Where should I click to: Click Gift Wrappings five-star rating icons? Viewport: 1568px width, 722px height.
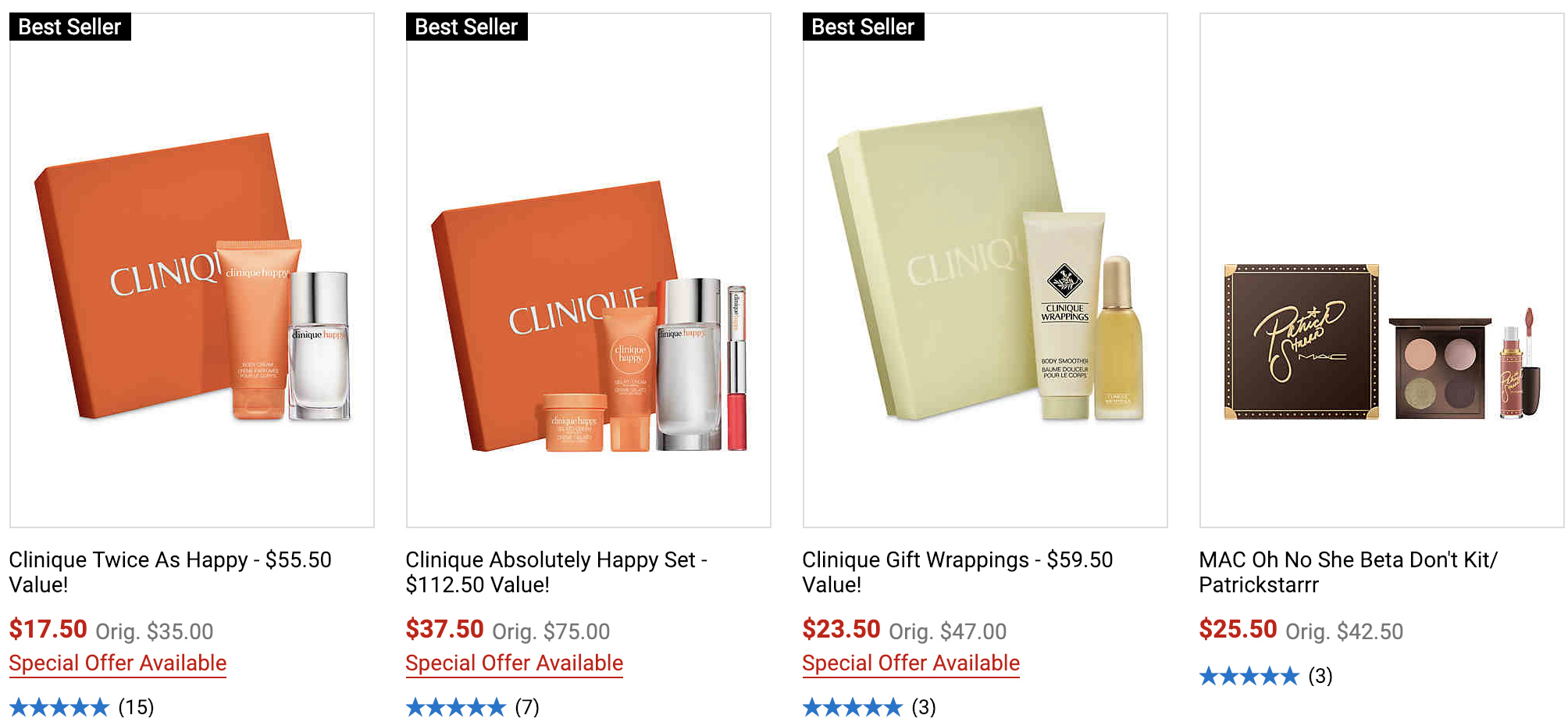pyautogui.click(x=853, y=708)
